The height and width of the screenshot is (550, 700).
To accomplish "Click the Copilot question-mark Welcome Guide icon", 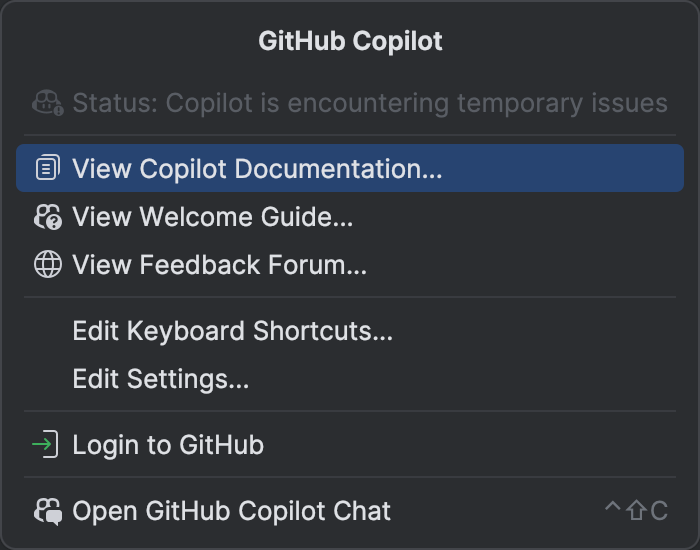I will 48,217.
